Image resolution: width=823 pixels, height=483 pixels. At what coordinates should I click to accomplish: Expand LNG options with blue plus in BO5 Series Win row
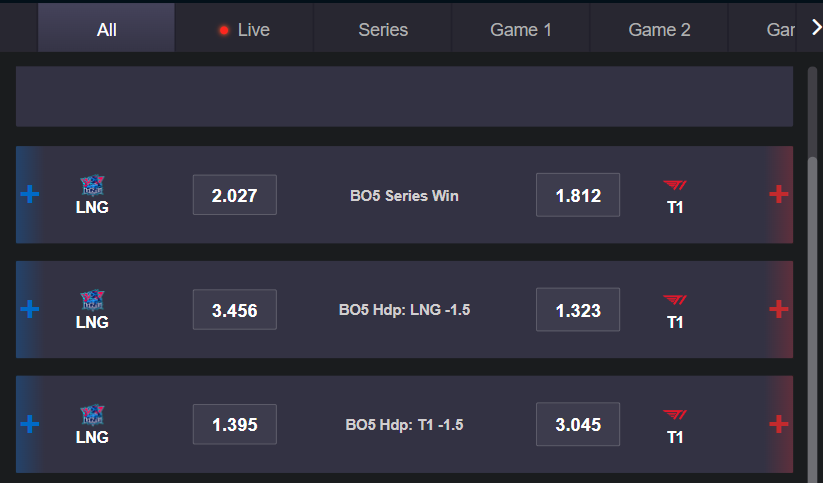30,194
